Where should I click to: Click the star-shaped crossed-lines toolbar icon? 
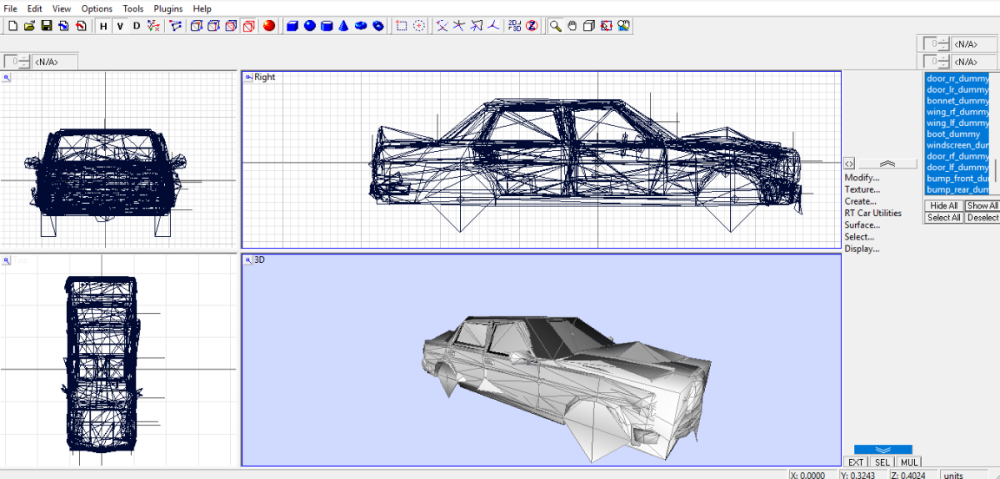(x=459, y=26)
